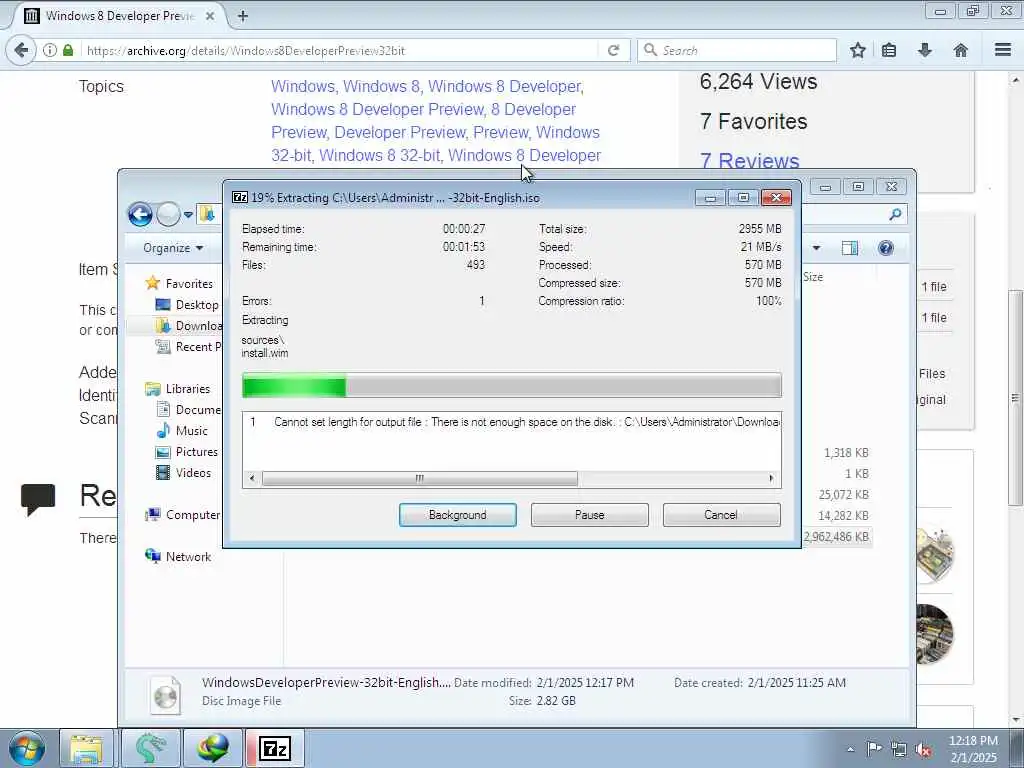This screenshot has height=768, width=1024.
Task: Click Explorer back navigation button
Action: (140, 214)
